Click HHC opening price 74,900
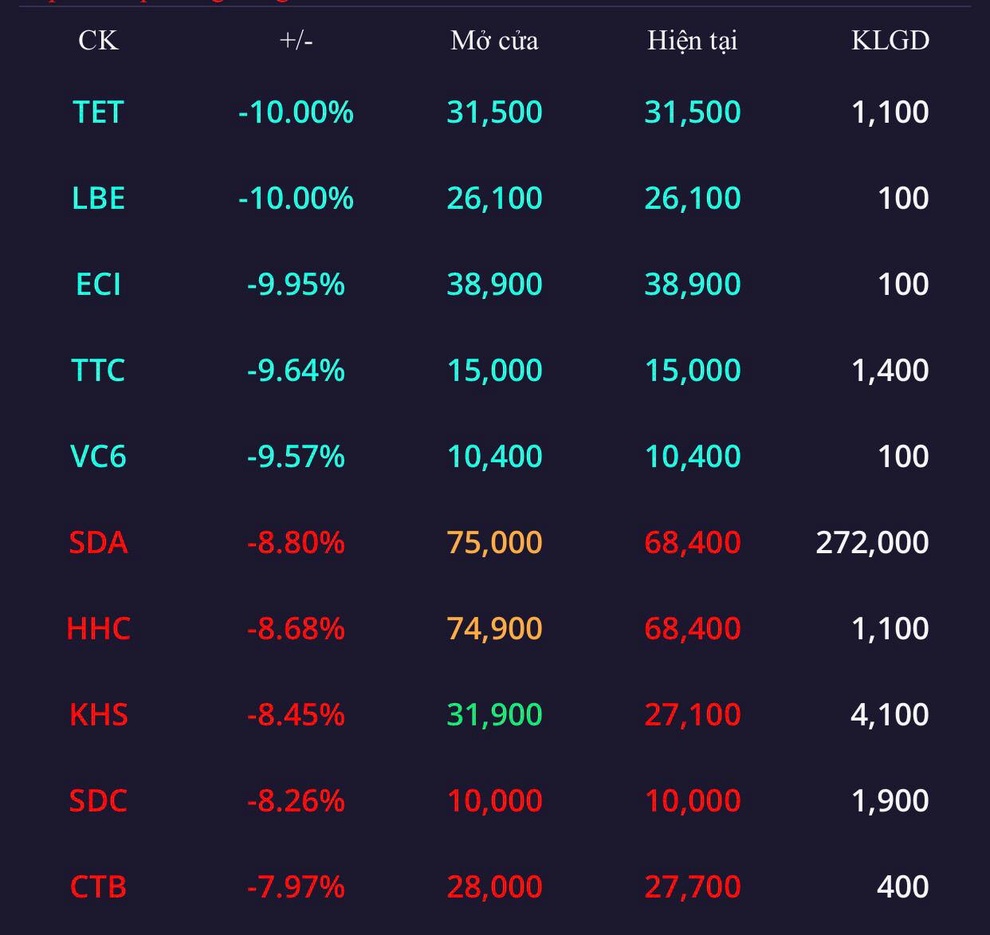Screen dimensions: 990x935 click(x=494, y=629)
